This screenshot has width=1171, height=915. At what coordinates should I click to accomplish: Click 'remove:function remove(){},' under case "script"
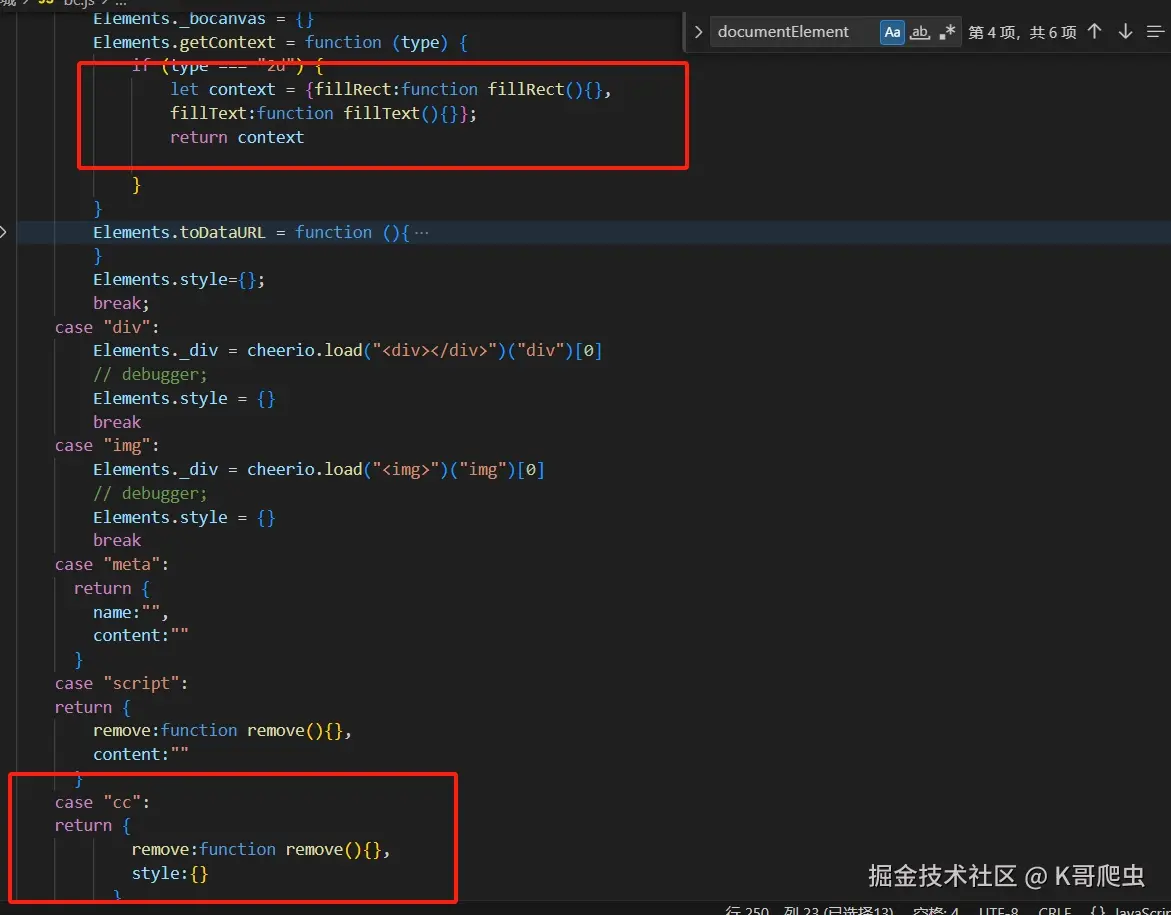pyautogui.click(x=222, y=731)
